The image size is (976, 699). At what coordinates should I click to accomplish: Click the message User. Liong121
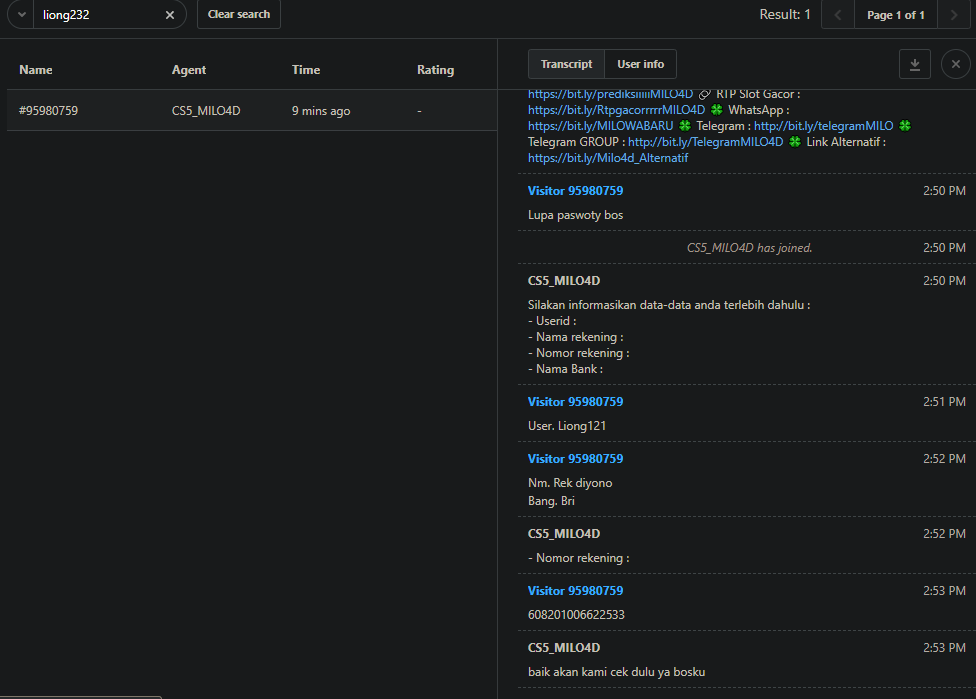point(566,426)
